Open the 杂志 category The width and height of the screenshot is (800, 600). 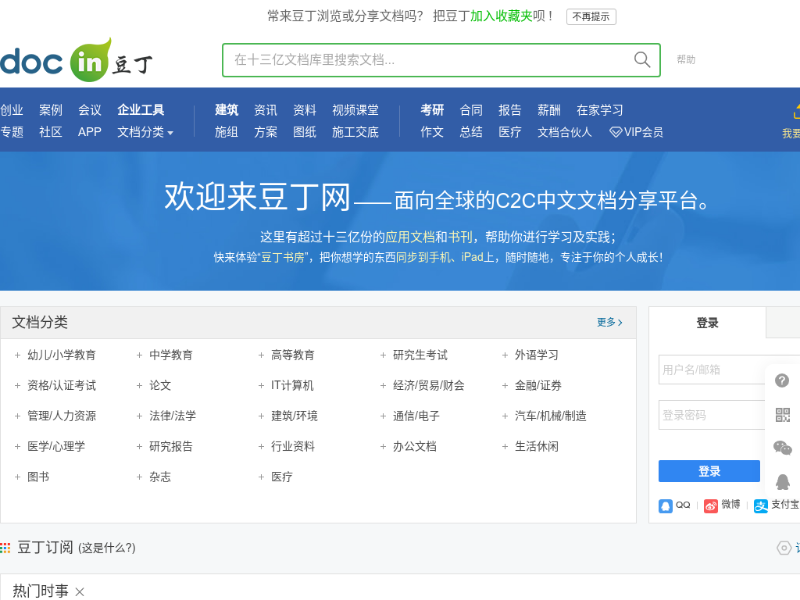tap(160, 477)
